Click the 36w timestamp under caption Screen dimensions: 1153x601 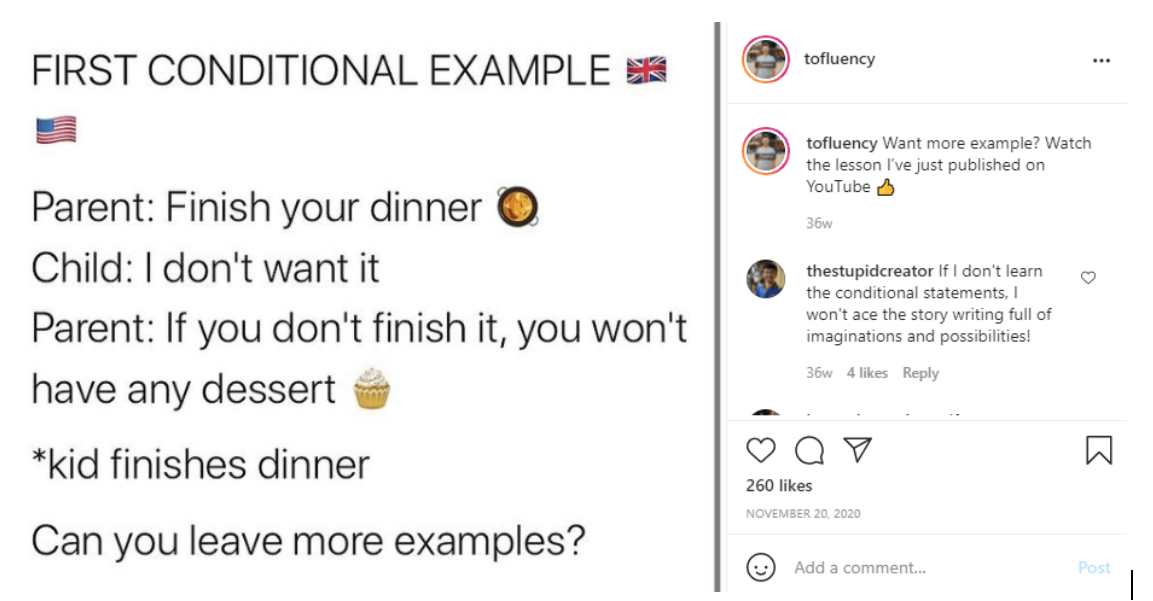coord(819,223)
